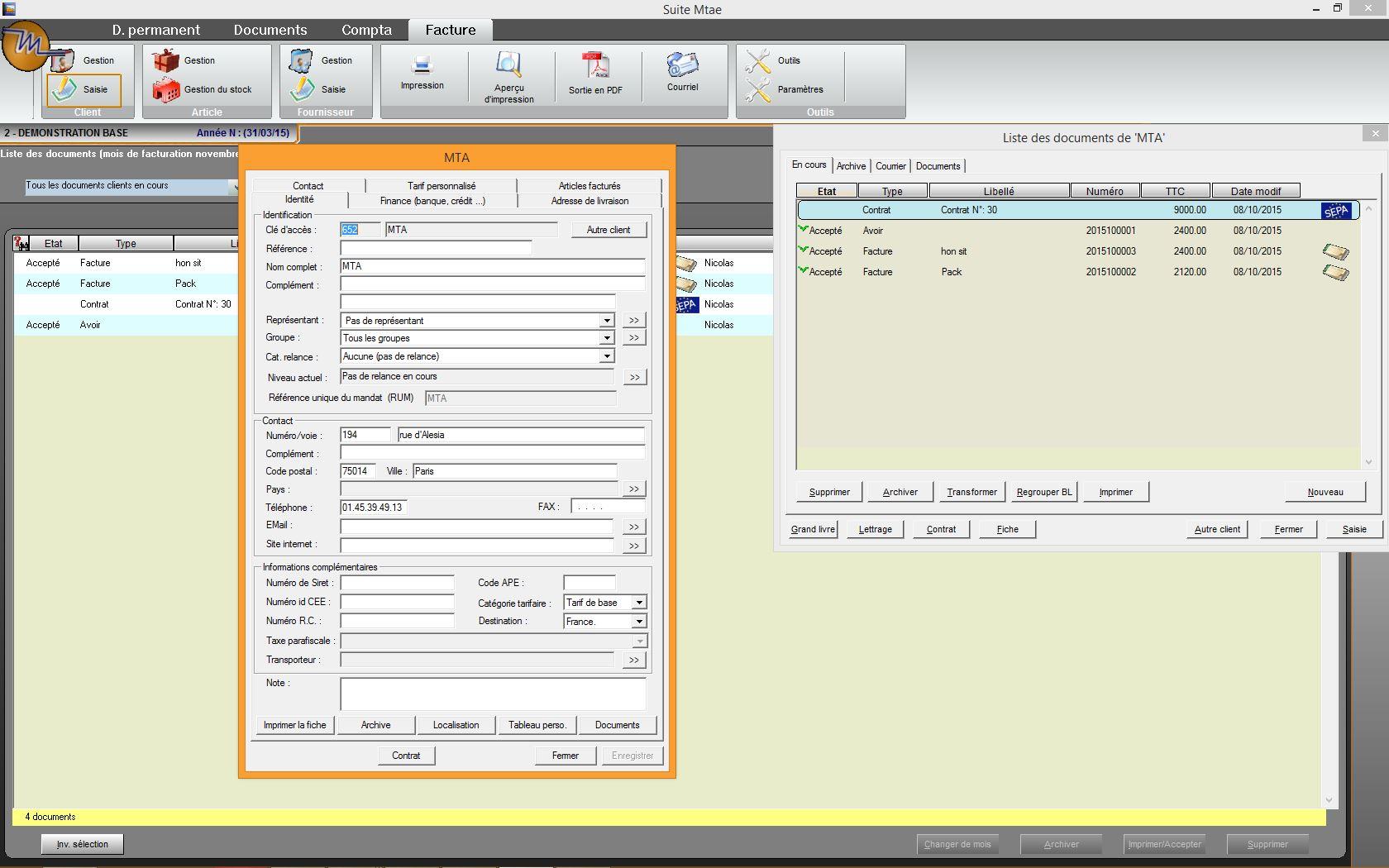Open Gestion du stock in Article group

pyautogui.click(x=207, y=89)
